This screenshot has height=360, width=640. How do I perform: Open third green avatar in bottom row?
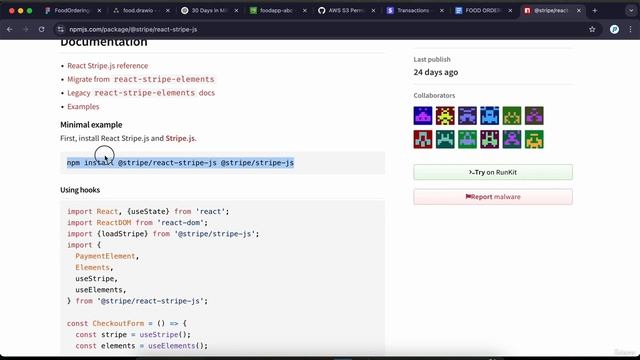467,139
